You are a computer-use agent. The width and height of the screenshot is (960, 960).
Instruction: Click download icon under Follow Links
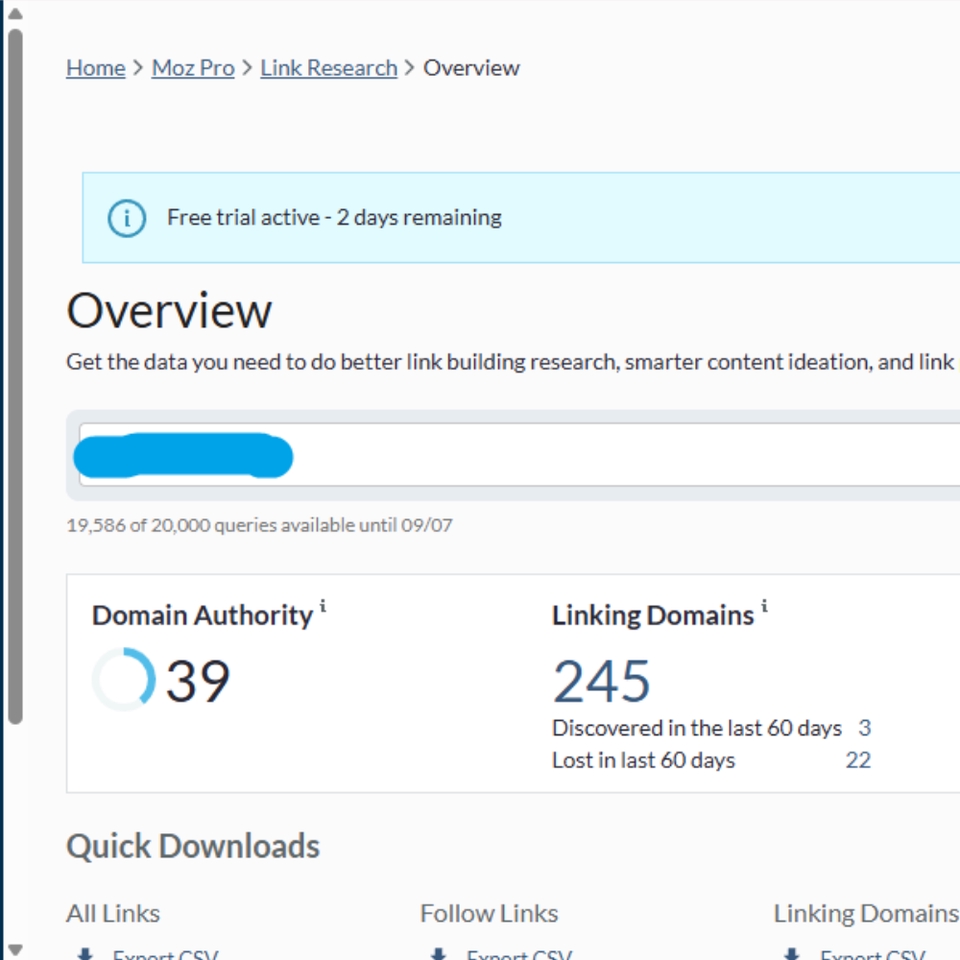tap(438, 954)
